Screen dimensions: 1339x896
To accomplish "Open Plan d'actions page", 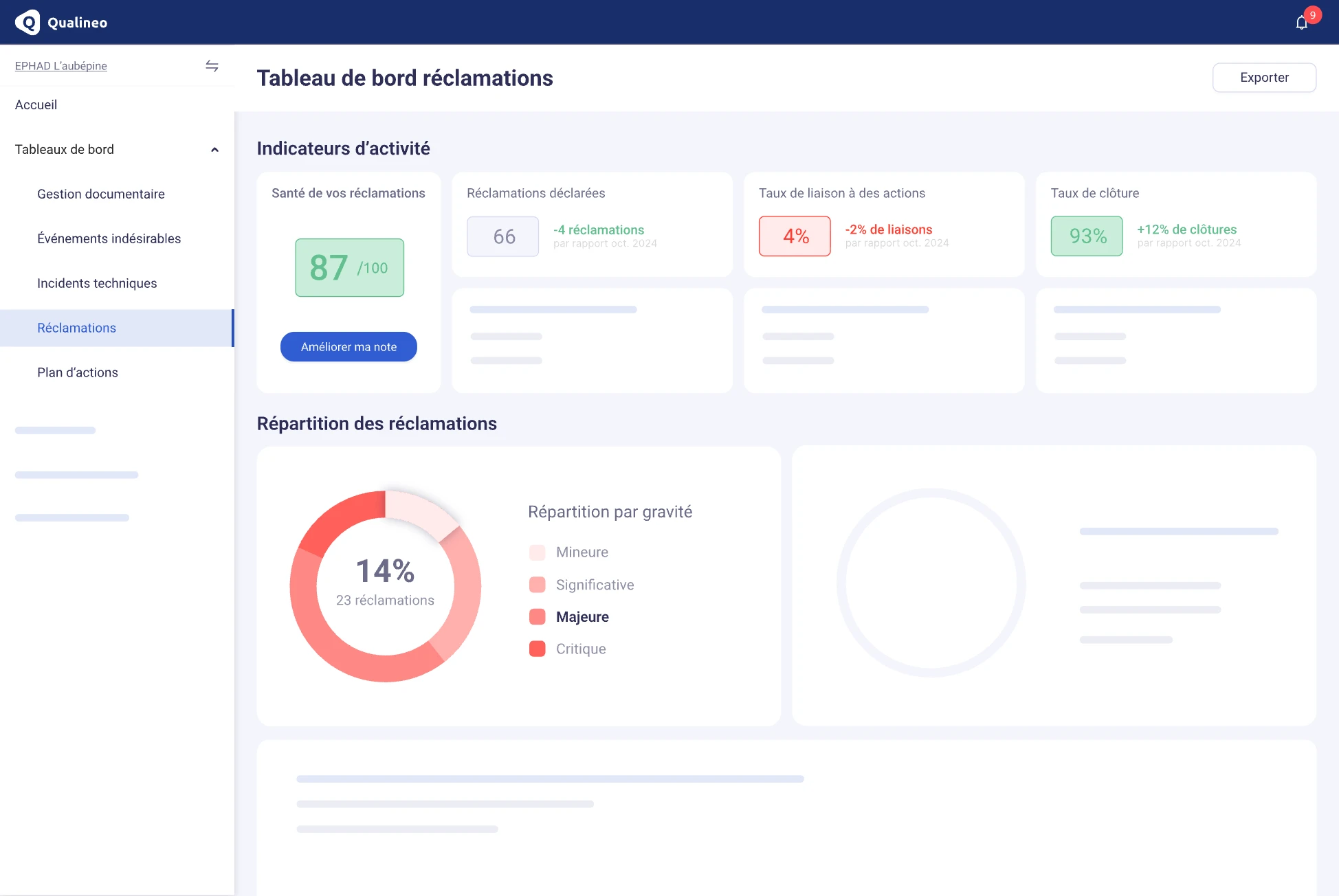I will (x=78, y=373).
